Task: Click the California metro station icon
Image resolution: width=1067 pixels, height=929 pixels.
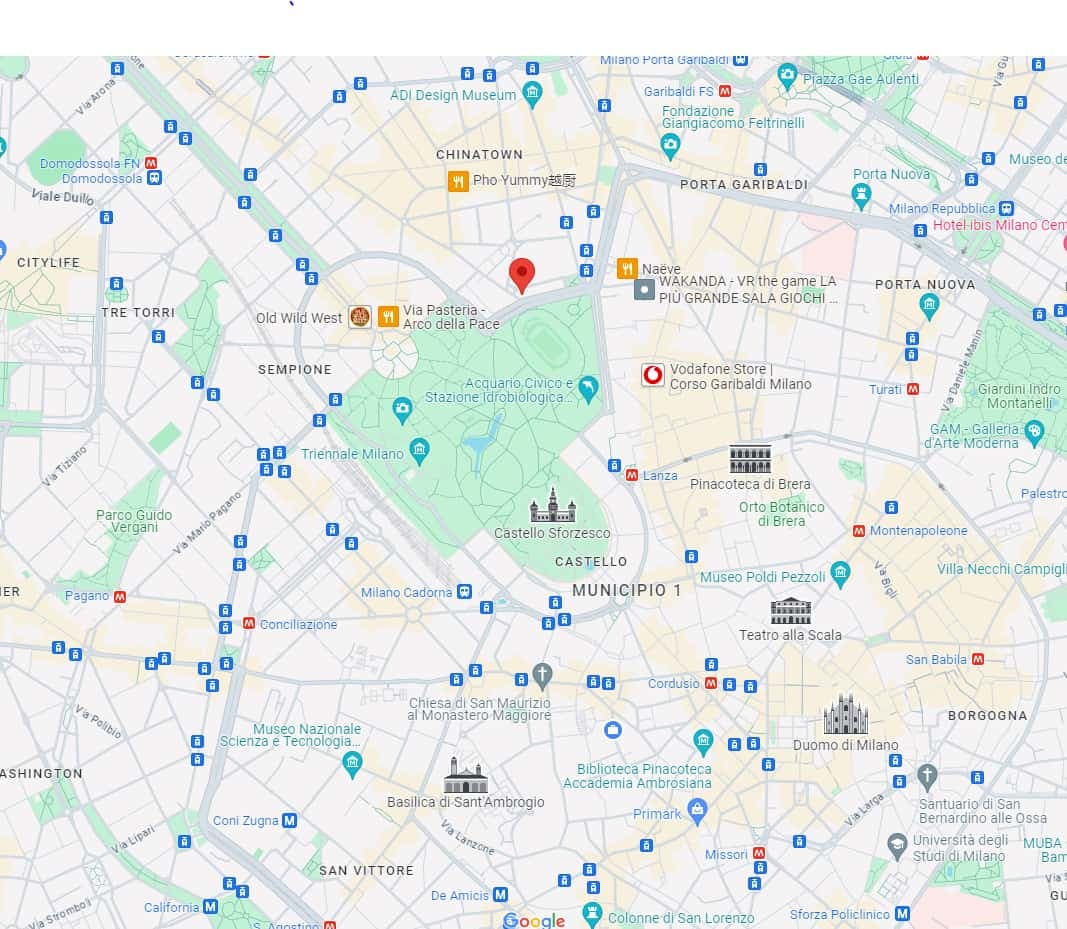Action: (210, 907)
